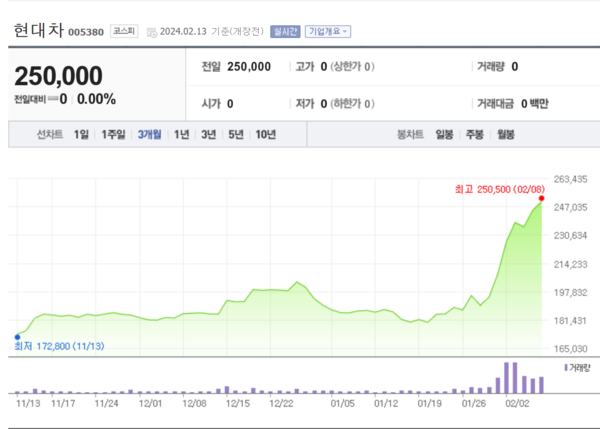Screen dimensions: 600x429
Task: Switch to 일봉 daily candle chart
Action: (444, 135)
